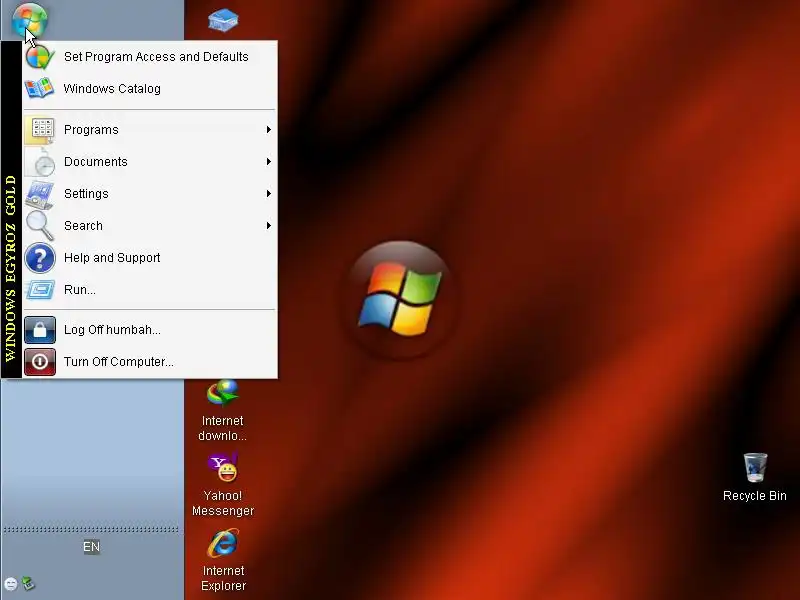Screen dimensions: 800x600
Task: Choose Log Off humbah...
Action: point(149,330)
